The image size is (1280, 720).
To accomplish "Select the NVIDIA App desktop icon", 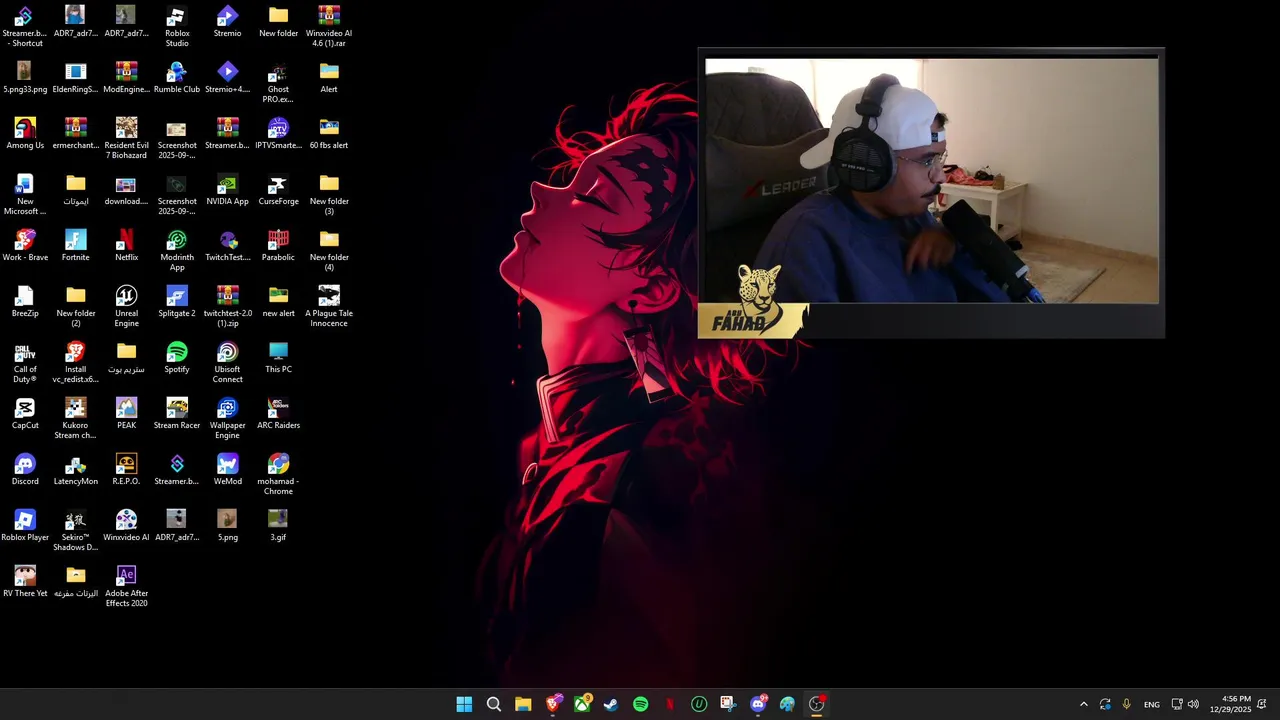I will point(227,190).
